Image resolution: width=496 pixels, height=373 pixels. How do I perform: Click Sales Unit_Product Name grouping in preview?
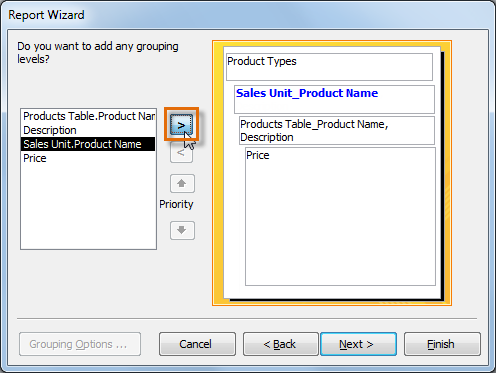[334, 99]
